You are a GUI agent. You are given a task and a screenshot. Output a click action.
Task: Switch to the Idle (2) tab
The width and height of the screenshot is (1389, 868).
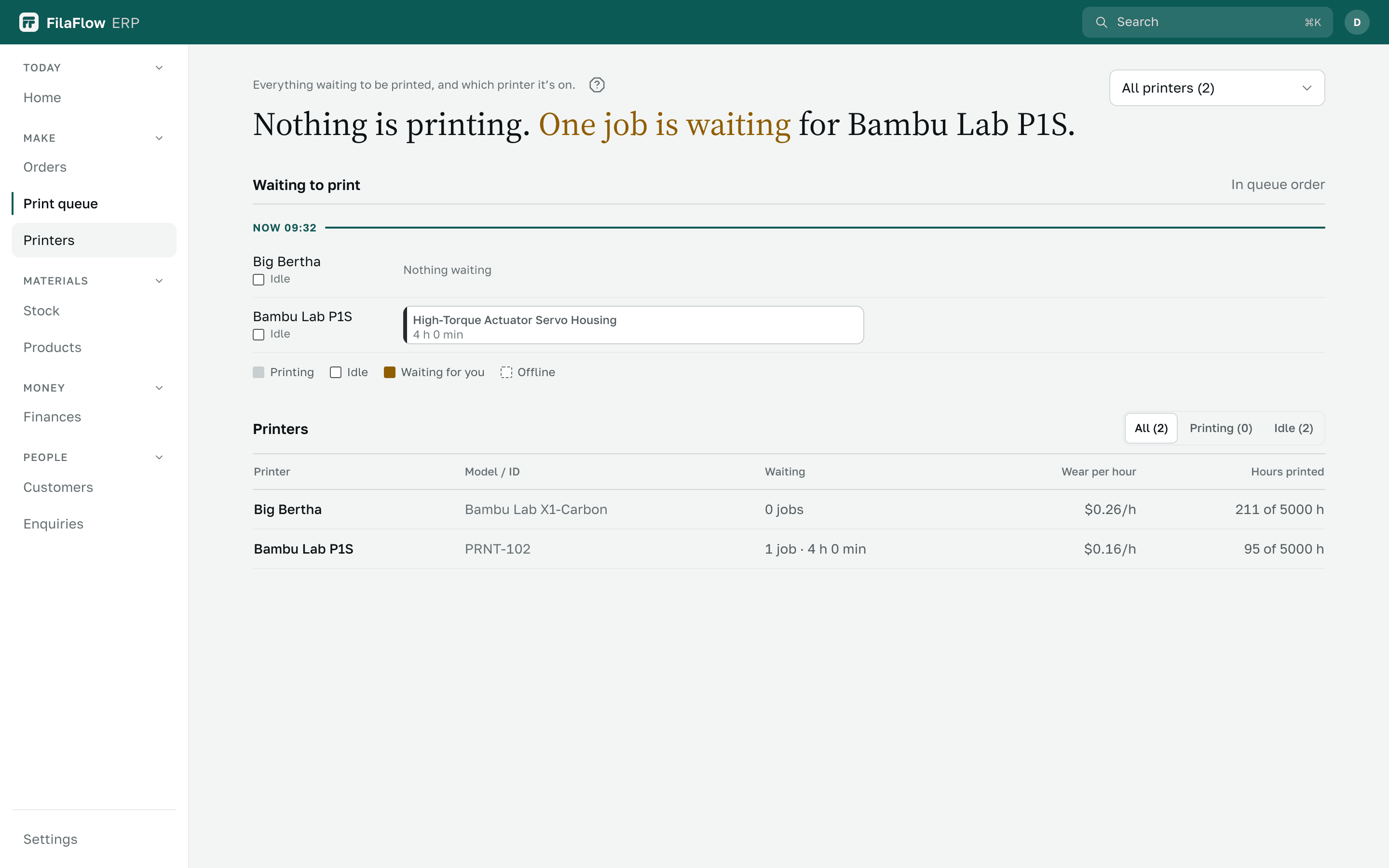1294,428
